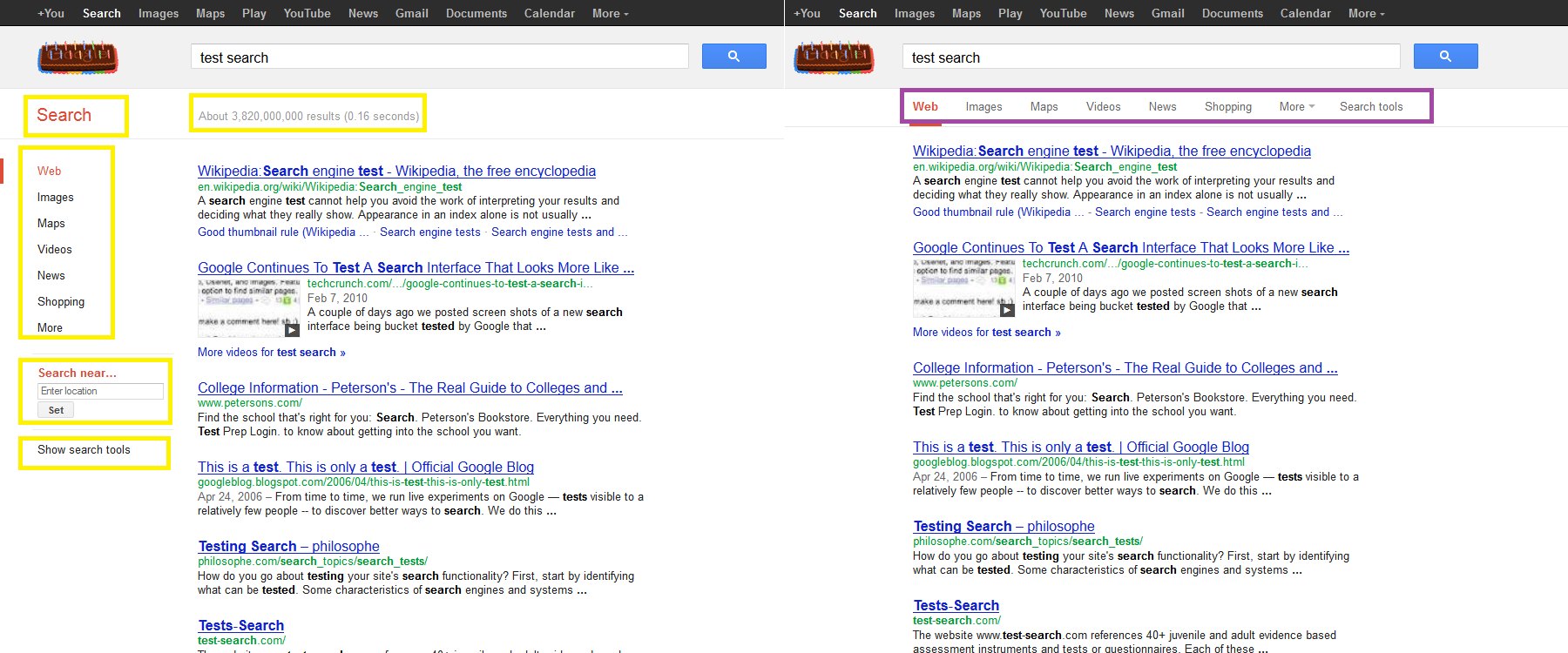
Task: Expand the More menu in left top bar
Action: pos(610,13)
